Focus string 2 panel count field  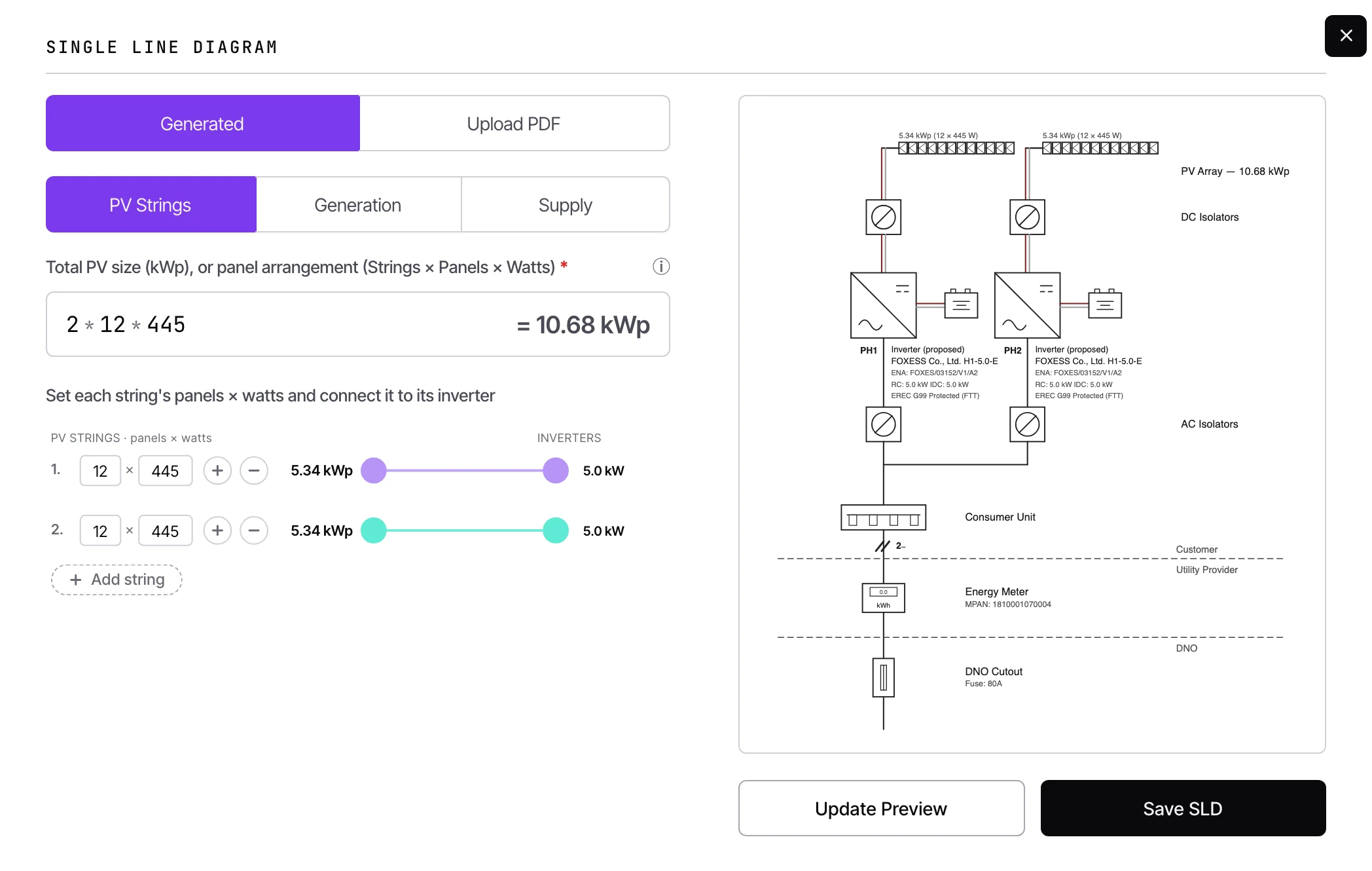100,530
